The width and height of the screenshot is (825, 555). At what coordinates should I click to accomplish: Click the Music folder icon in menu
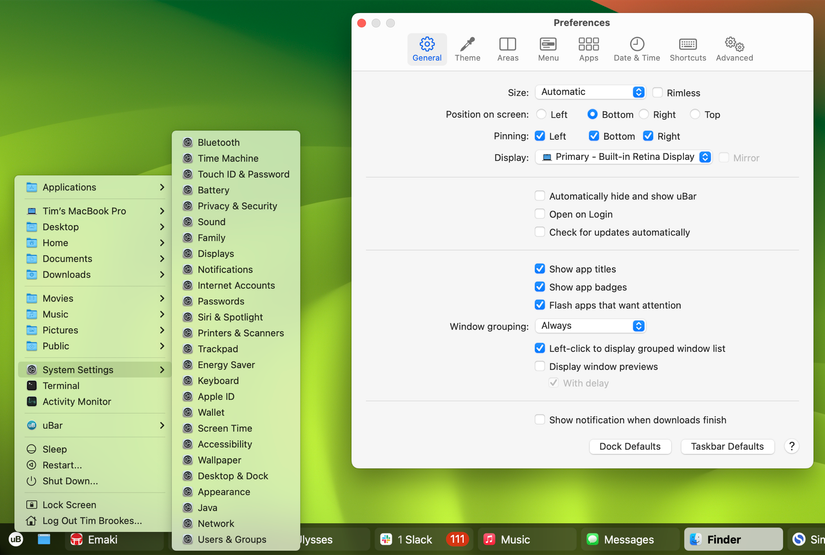pyautogui.click(x=32, y=314)
